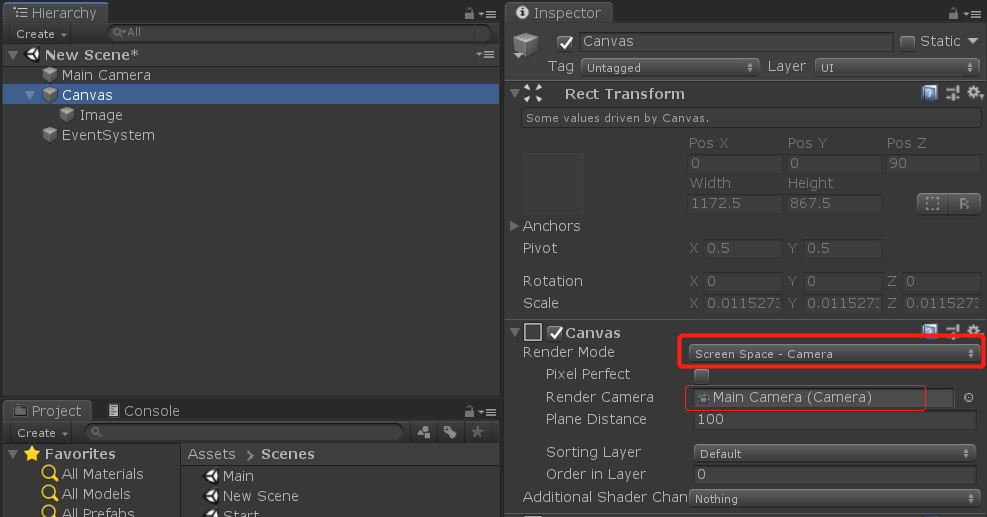Switch to the Inspector tab

point(558,13)
